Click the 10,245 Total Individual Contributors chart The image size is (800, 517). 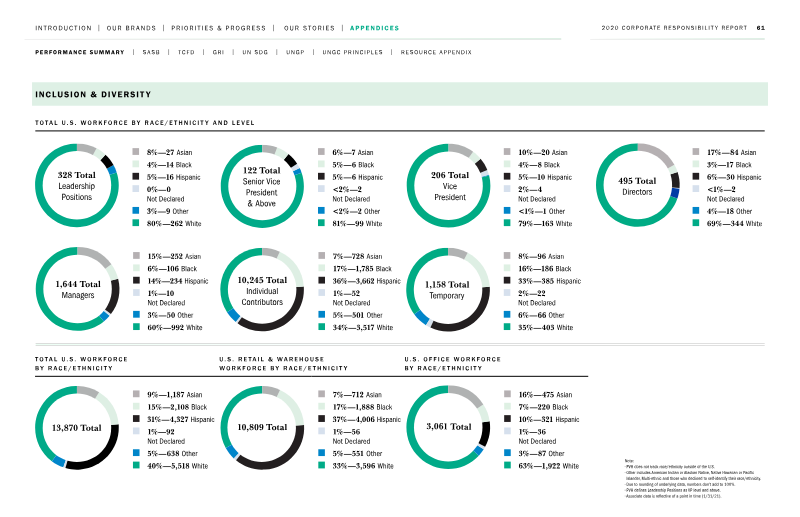pos(262,289)
